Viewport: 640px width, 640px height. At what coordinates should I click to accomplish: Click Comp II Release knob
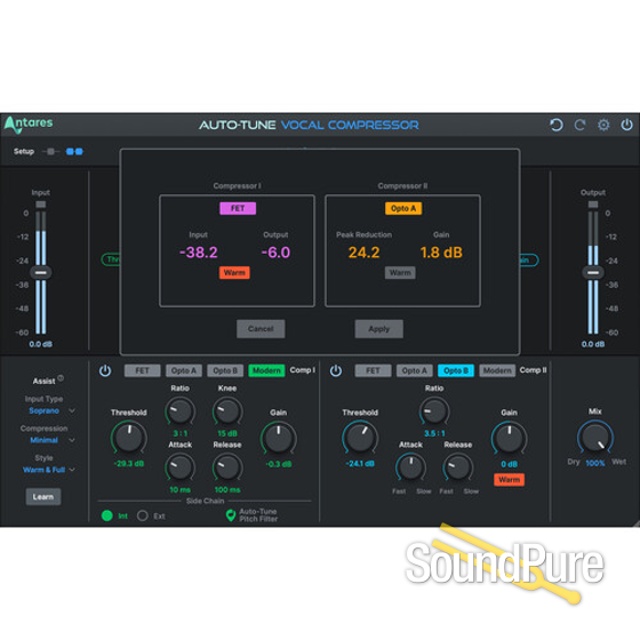pyautogui.click(x=458, y=468)
